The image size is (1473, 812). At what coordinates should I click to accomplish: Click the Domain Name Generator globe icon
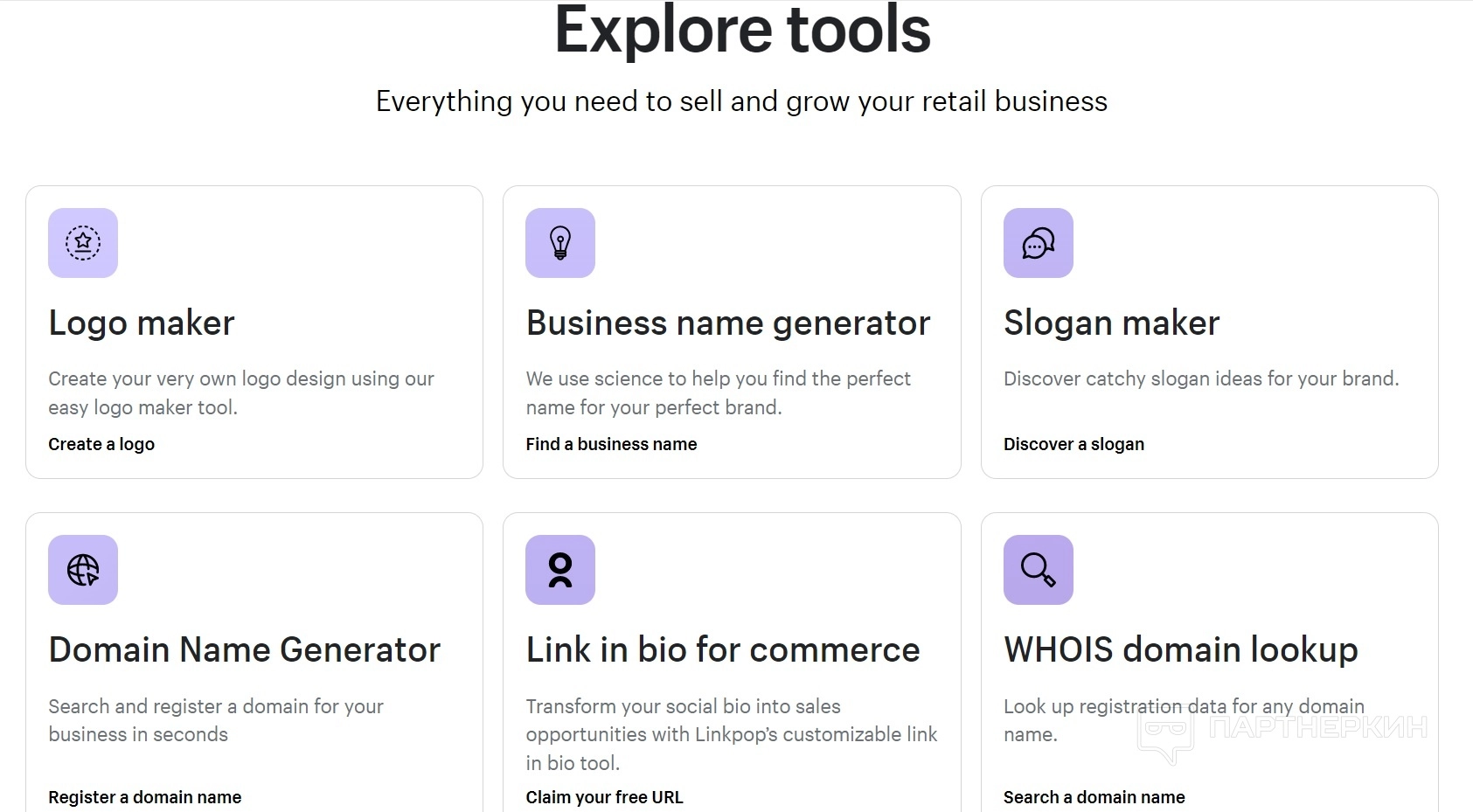(83, 570)
